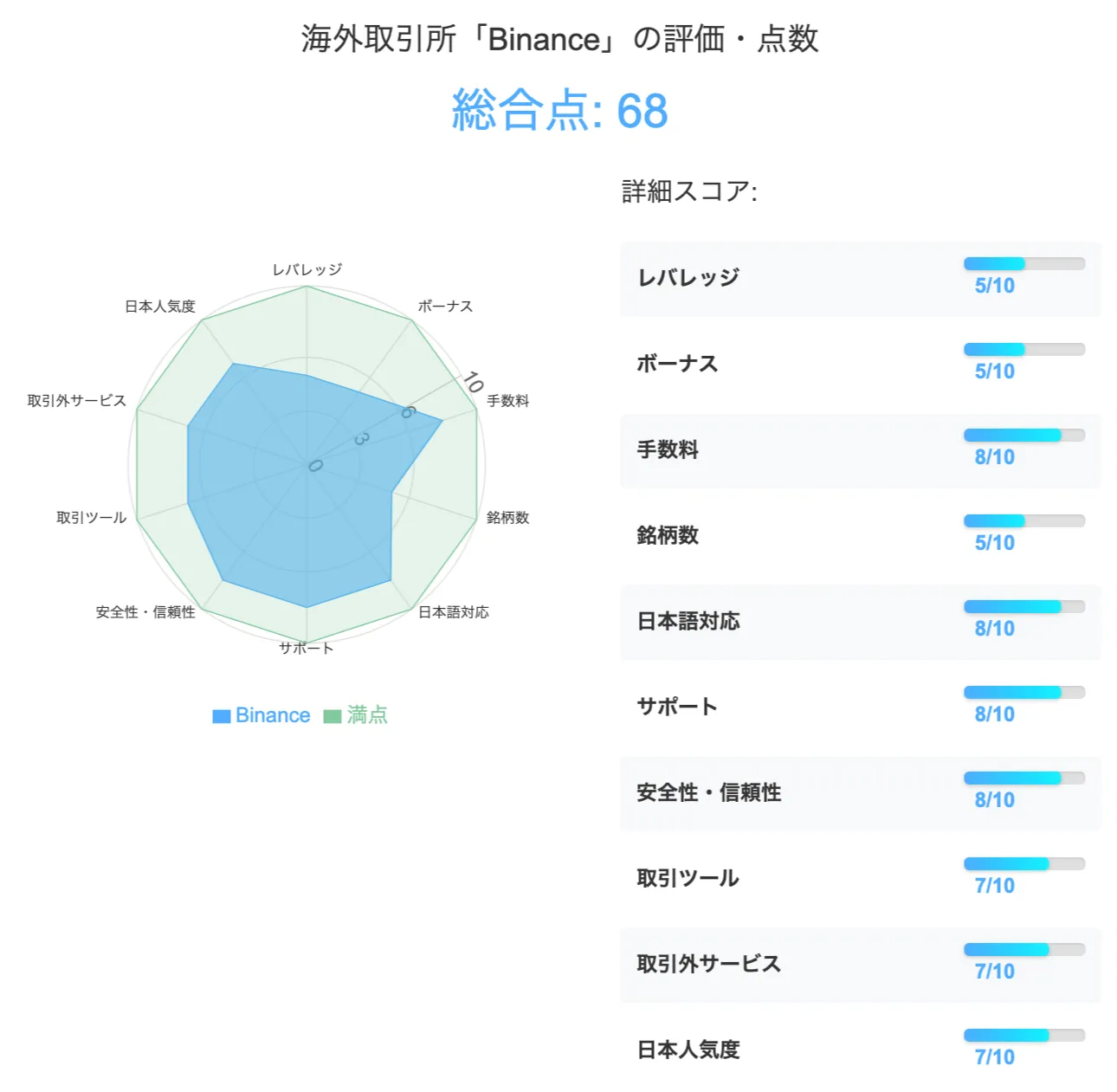Screen dimensions: 1117x1092
Task: Click the 日本語対応 axis label on radar chart
Action: click(x=454, y=612)
